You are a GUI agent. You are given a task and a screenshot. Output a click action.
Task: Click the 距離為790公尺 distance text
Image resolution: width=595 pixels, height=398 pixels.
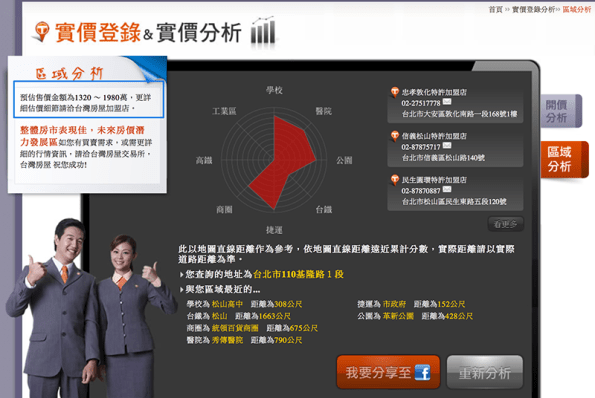(276, 340)
